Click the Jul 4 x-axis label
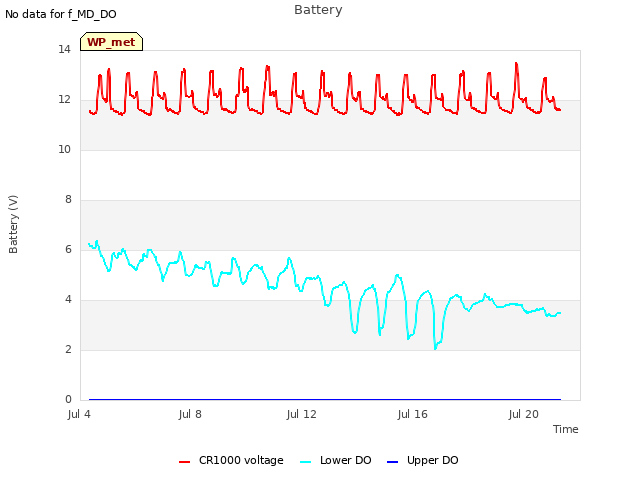640x480 pixels. (79, 414)
